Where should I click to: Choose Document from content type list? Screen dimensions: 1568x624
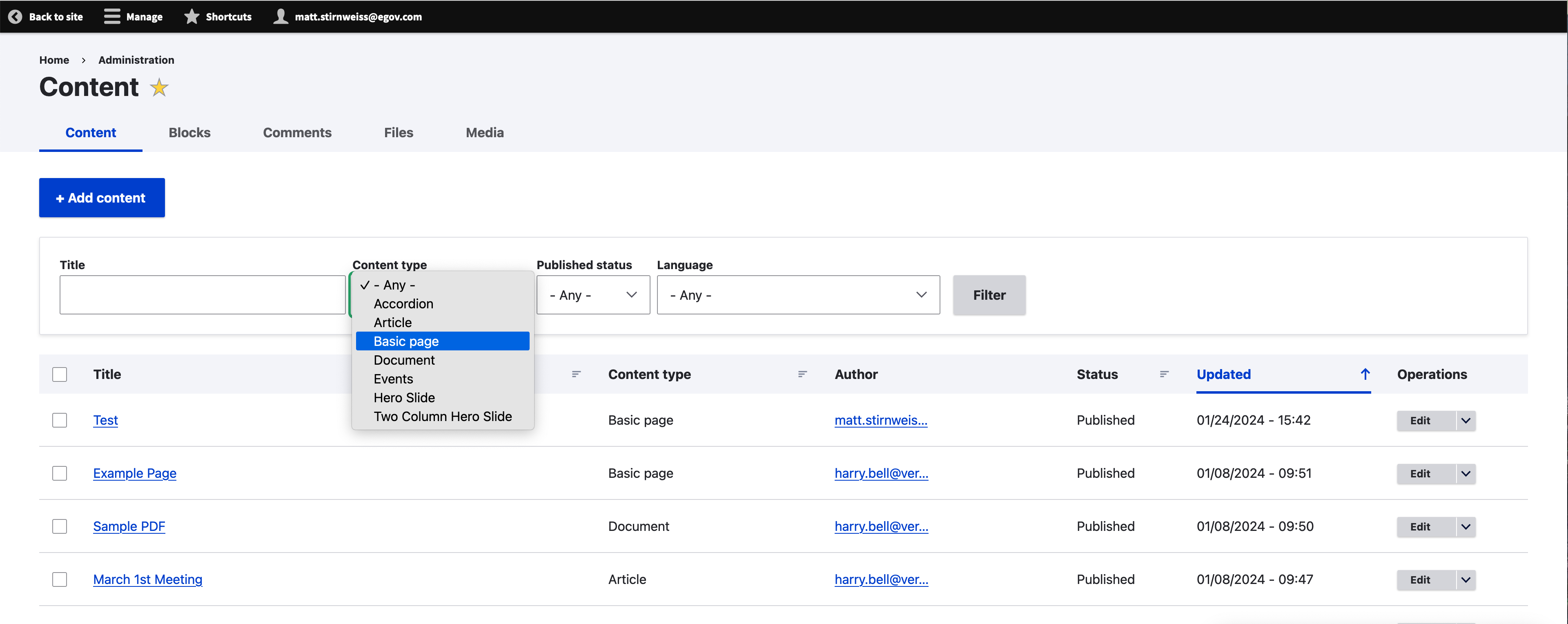[x=443, y=360]
